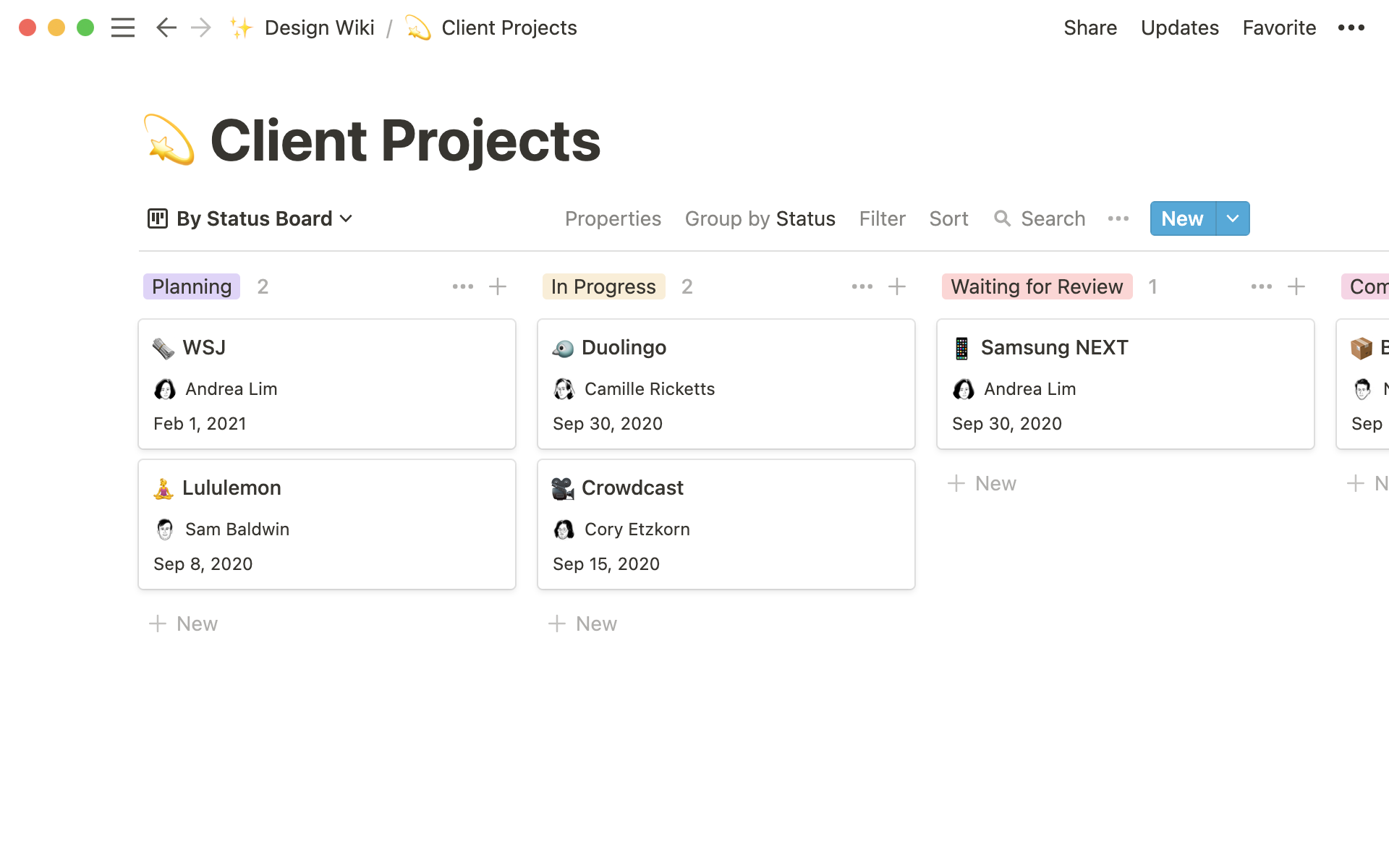1389x868 pixels.
Task: Open options menu for the Planning column
Action: pos(462,286)
